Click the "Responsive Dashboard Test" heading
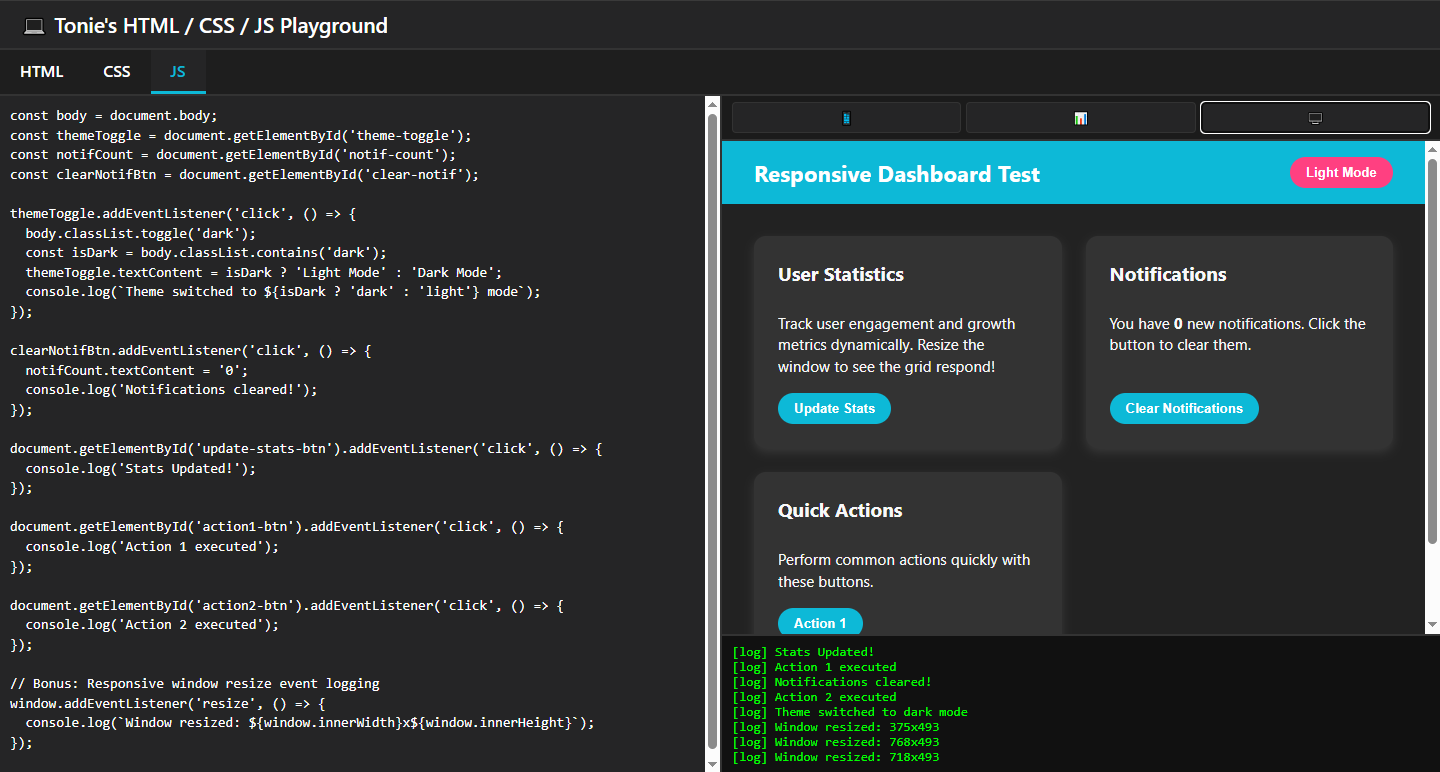Viewport: 1440px width, 772px height. [897, 174]
